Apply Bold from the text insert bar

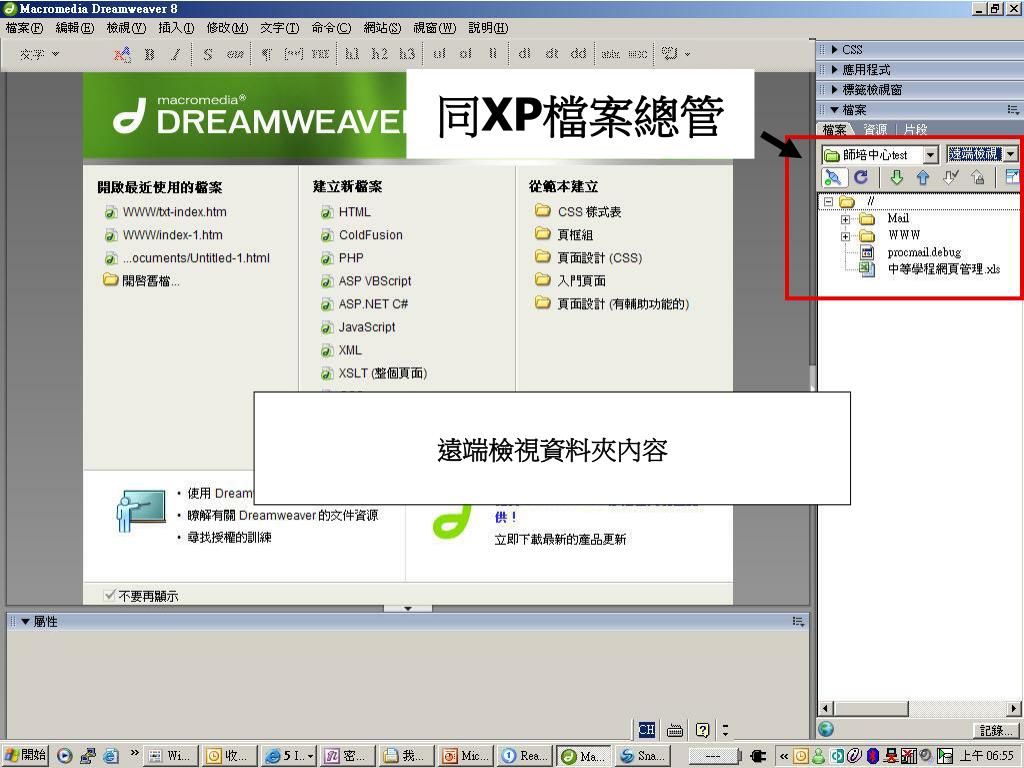[x=150, y=54]
